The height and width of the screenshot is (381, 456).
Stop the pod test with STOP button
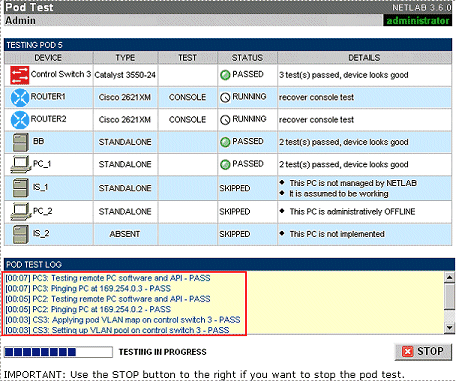(x=423, y=351)
